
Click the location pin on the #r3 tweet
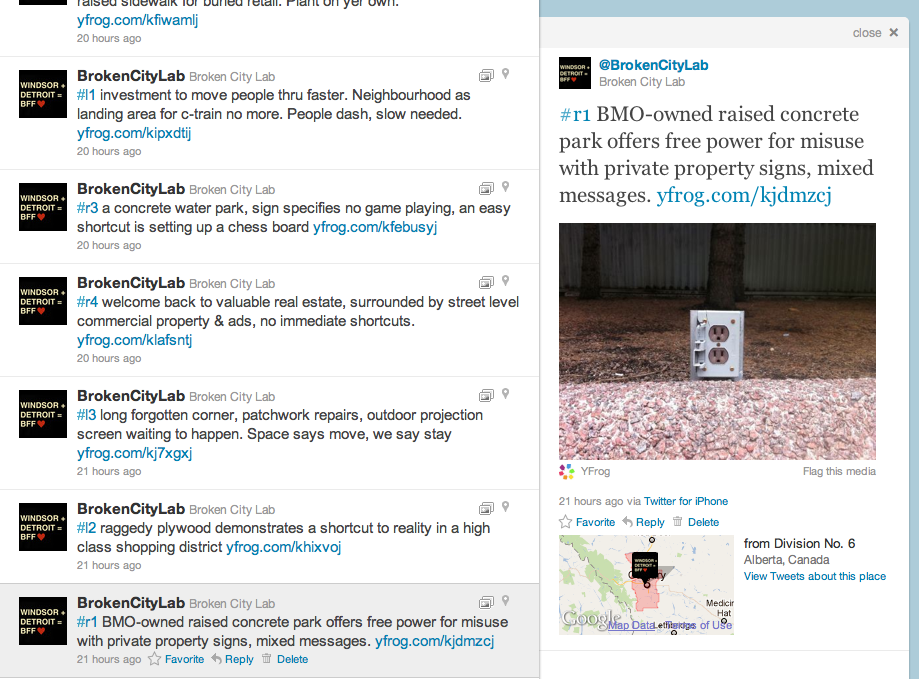coord(505,187)
